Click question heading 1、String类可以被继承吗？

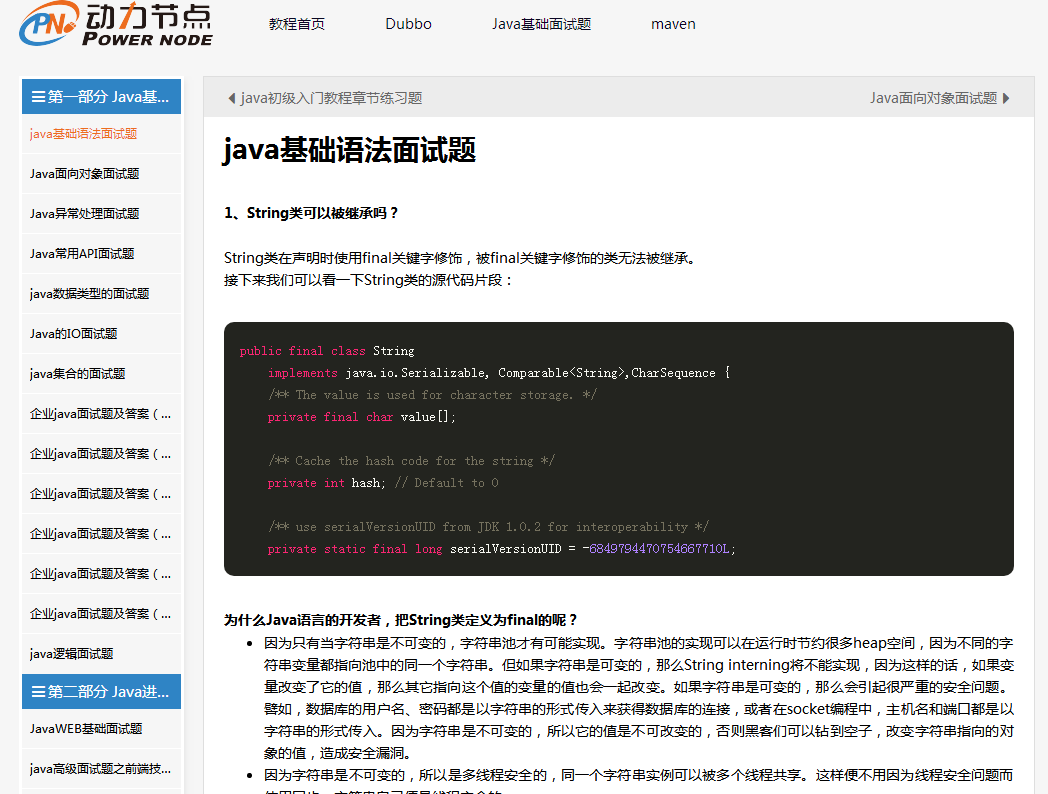point(311,213)
